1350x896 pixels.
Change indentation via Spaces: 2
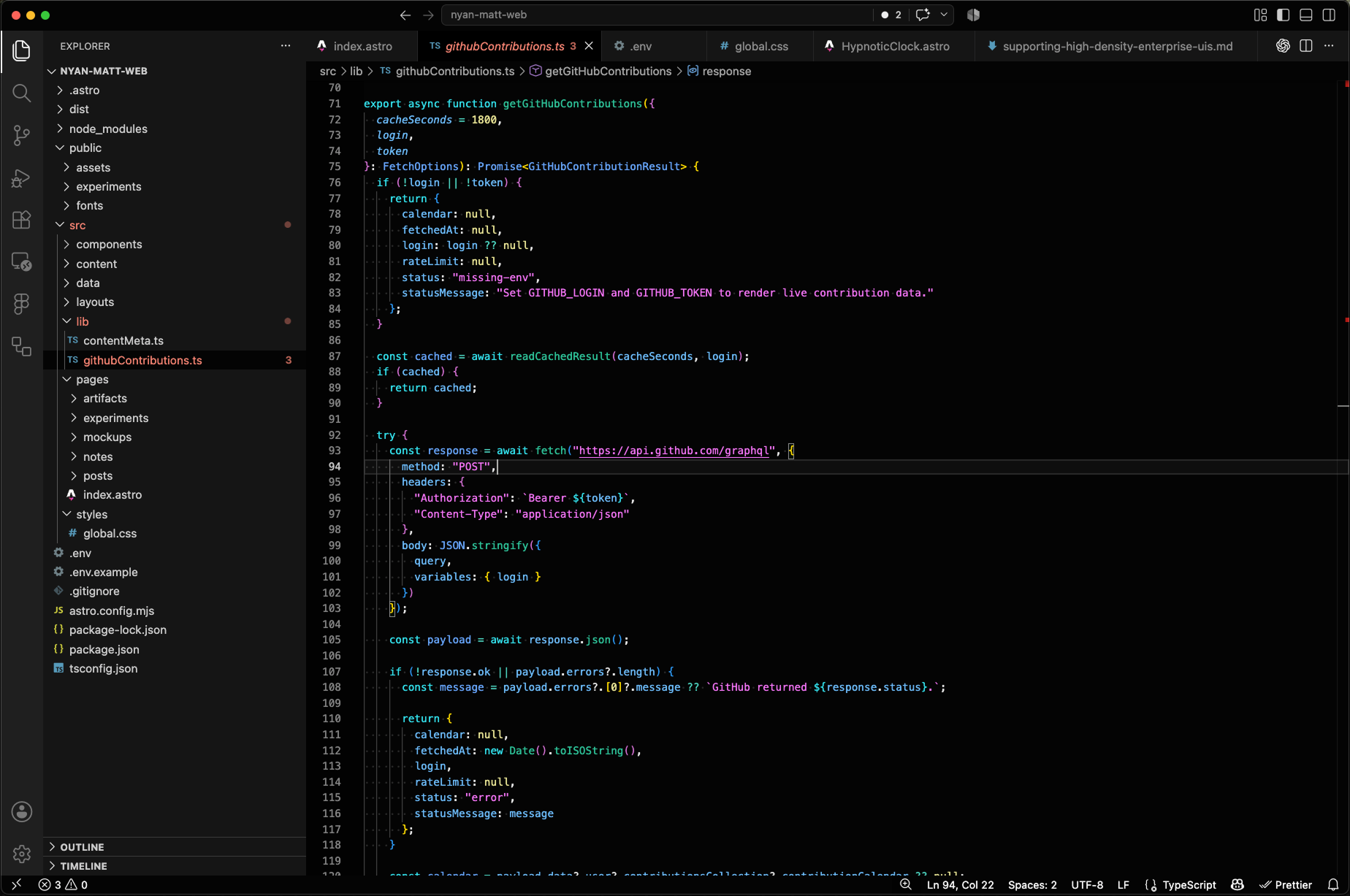[1032, 885]
